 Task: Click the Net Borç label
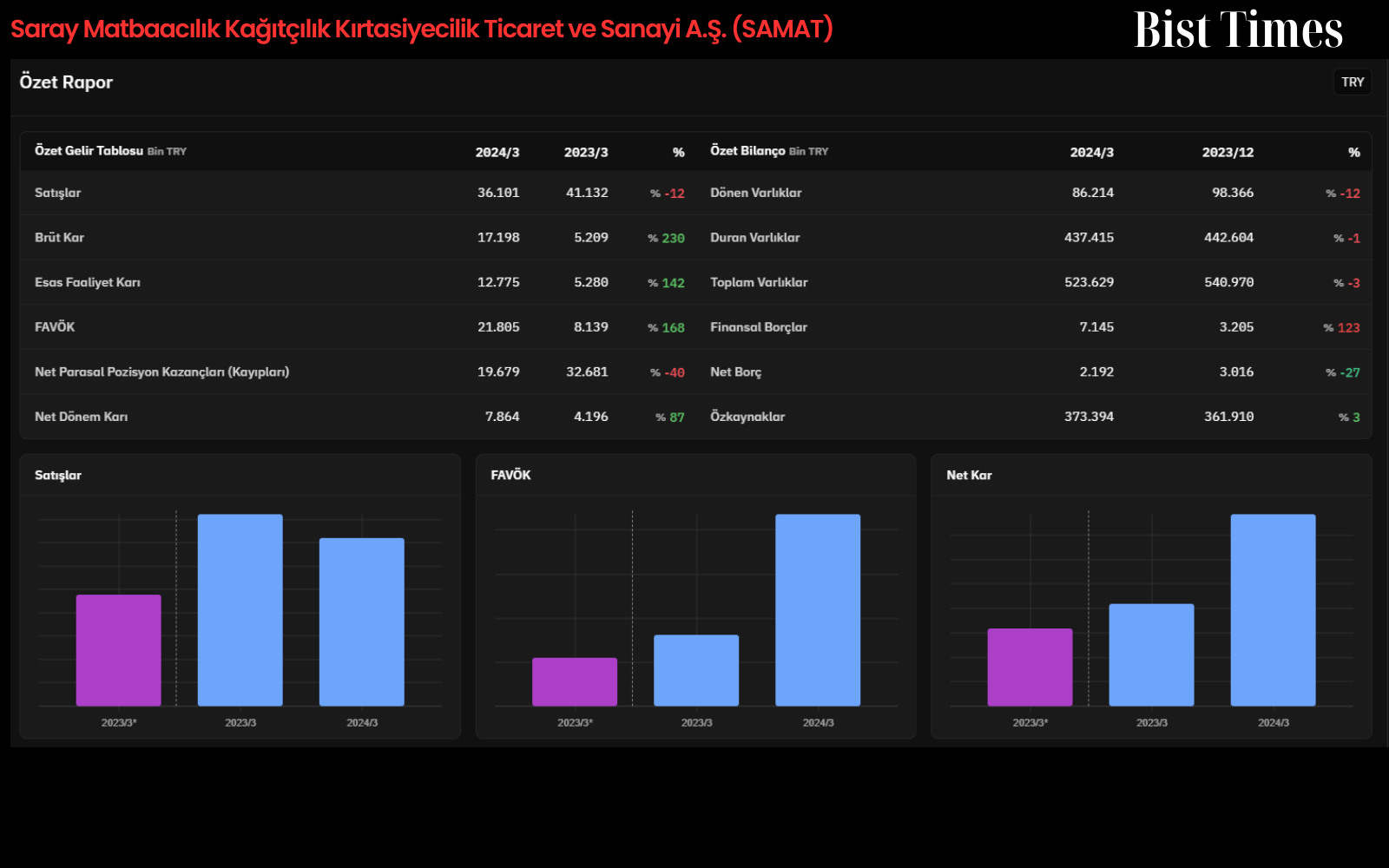coord(735,372)
